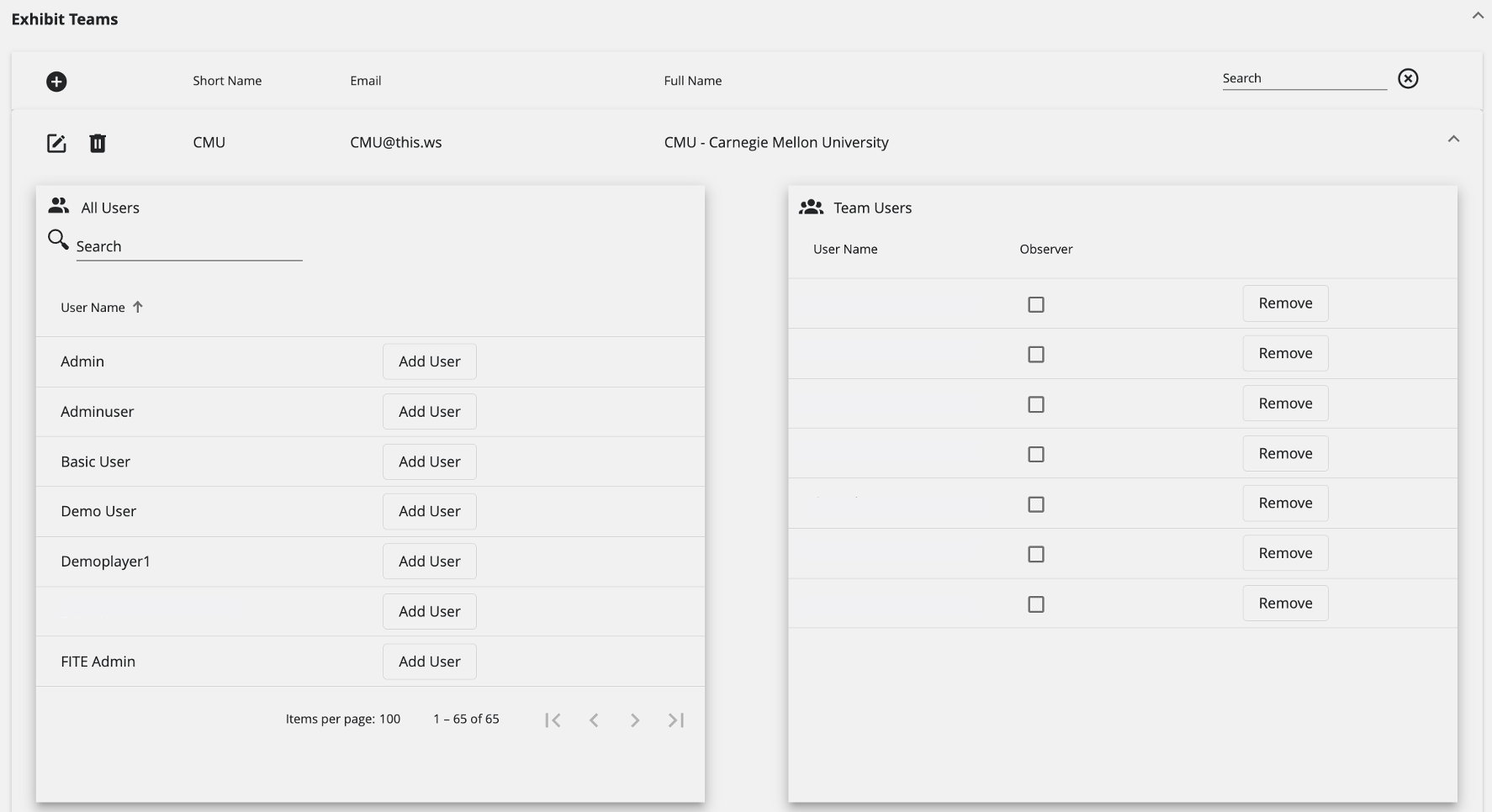1492x812 pixels.
Task: Collapse the Exhibit Teams section
Action: pyautogui.click(x=1477, y=16)
